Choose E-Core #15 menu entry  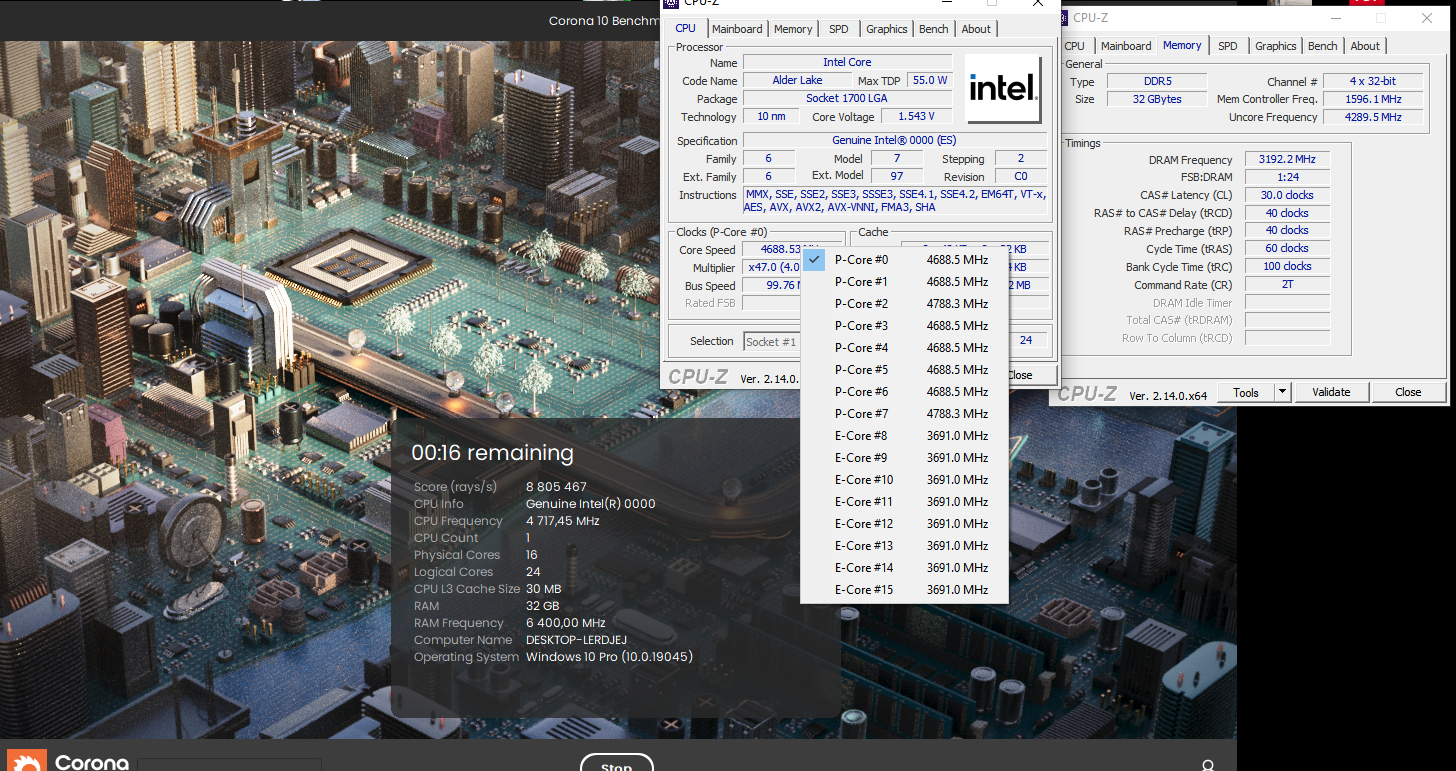pos(904,590)
